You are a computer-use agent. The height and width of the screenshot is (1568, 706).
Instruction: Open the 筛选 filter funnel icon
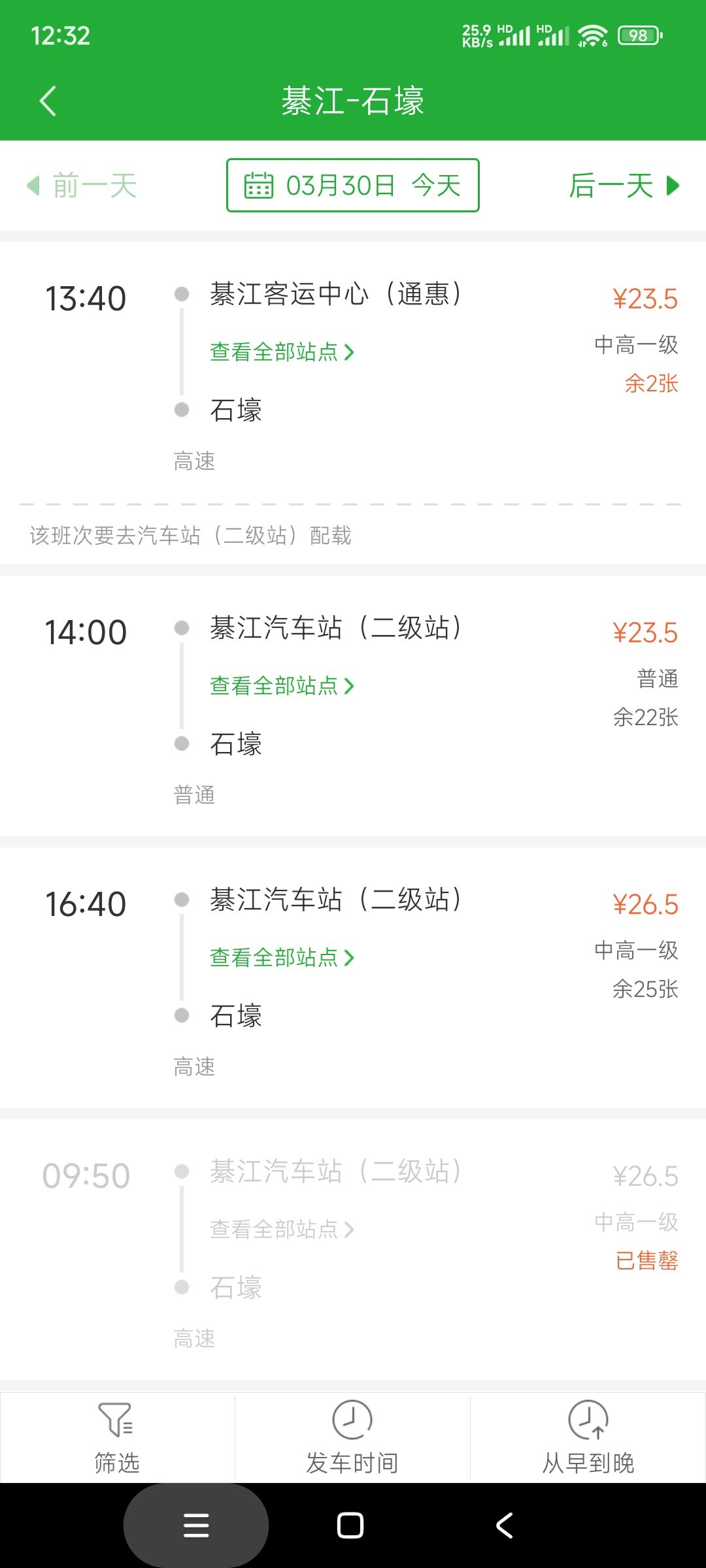click(116, 1419)
